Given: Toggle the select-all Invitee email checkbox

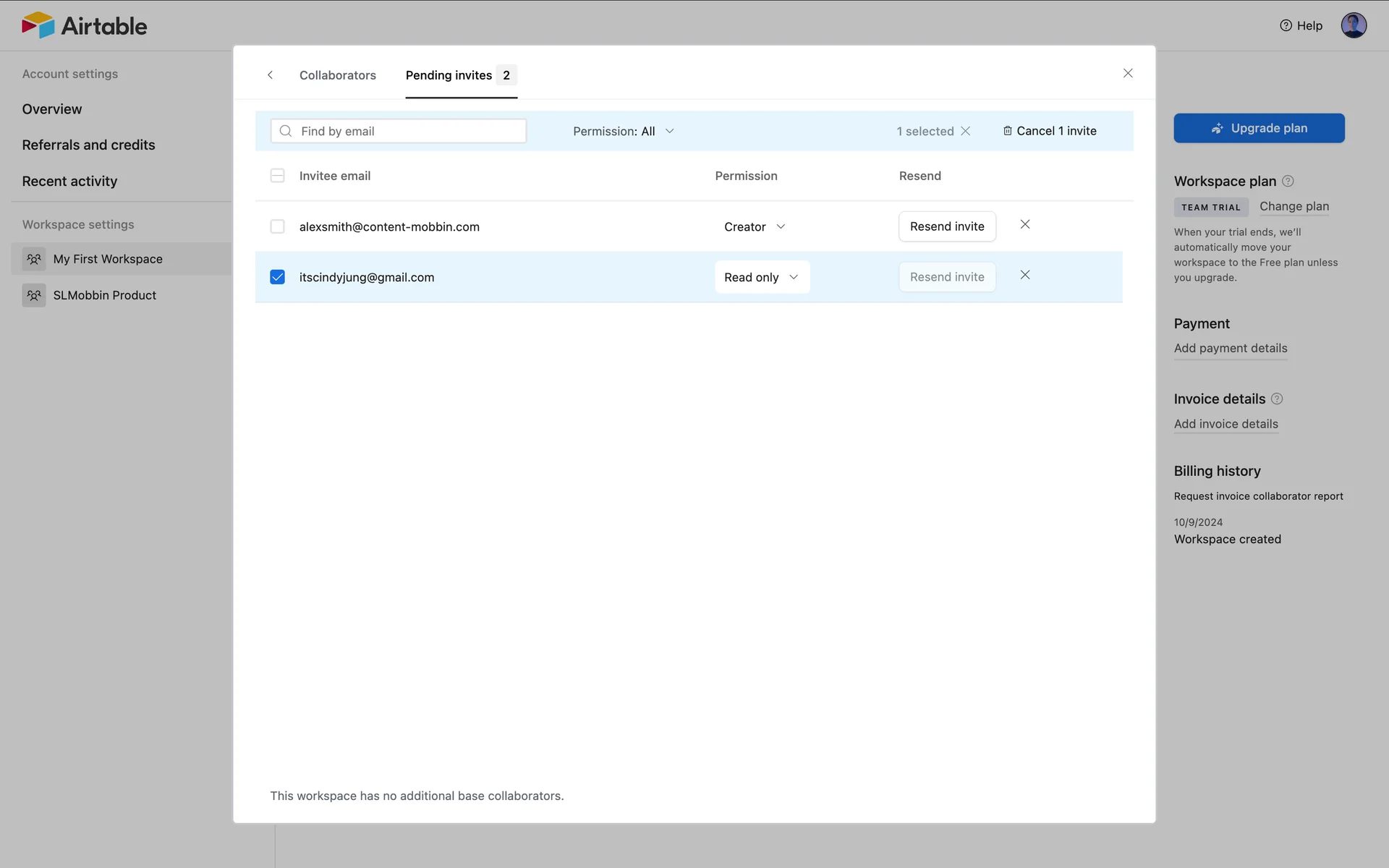Looking at the screenshot, I should (277, 176).
